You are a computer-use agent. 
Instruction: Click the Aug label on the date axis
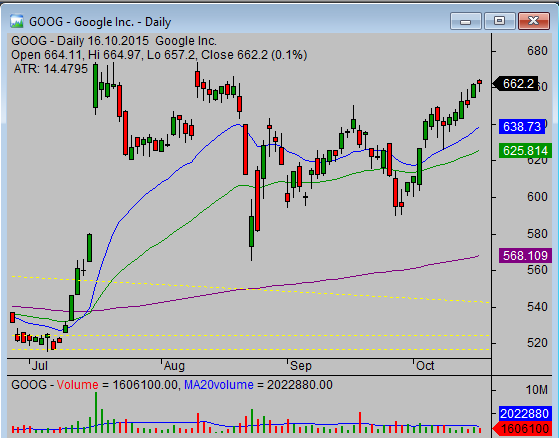pyautogui.click(x=174, y=366)
